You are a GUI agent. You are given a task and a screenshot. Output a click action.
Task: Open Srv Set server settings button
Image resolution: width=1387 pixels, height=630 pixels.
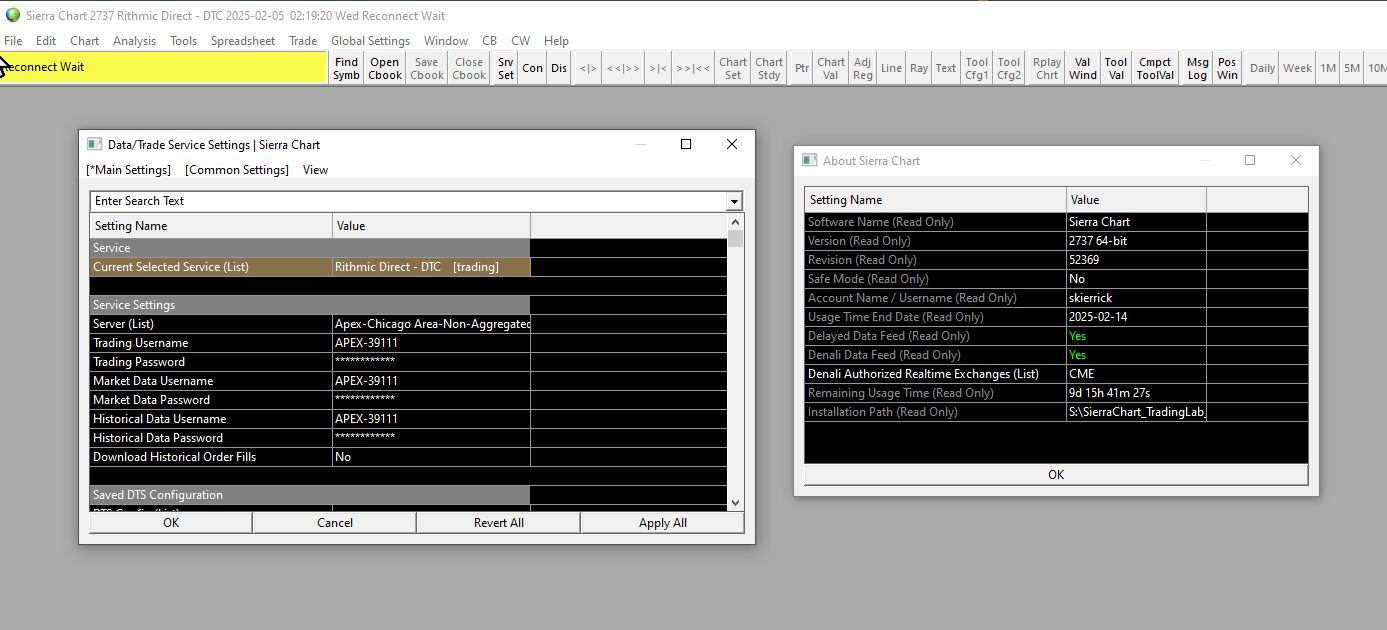point(506,68)
